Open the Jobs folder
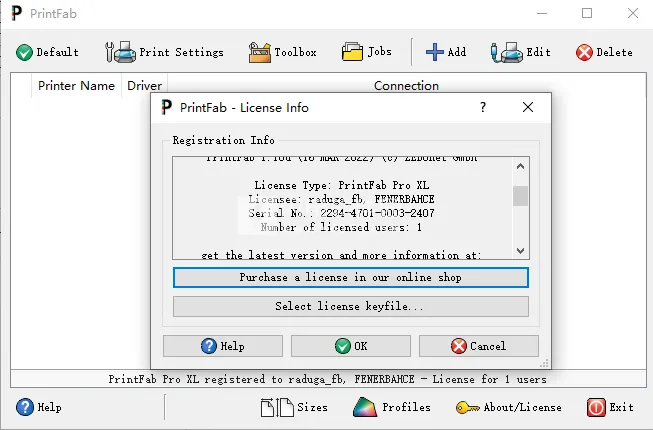653x430 pixels. coord(366,52)
